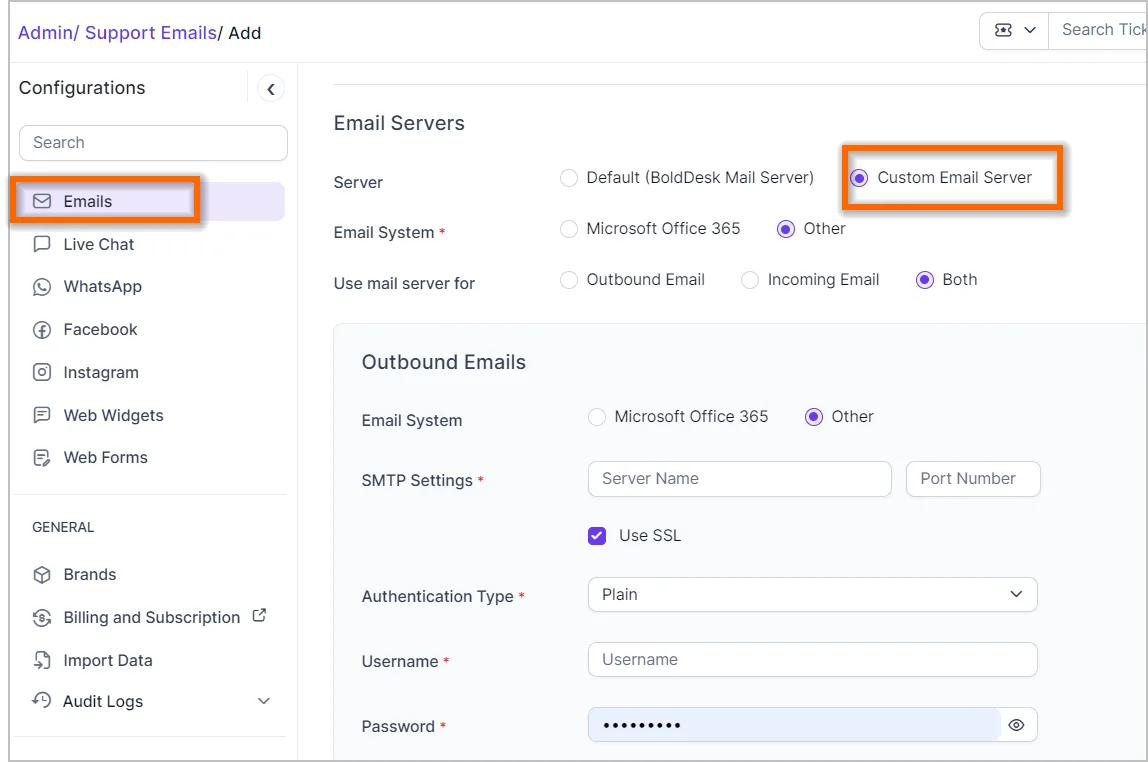
Task: Collapse the Configurations sidebar panel
Action: point(270,89)
